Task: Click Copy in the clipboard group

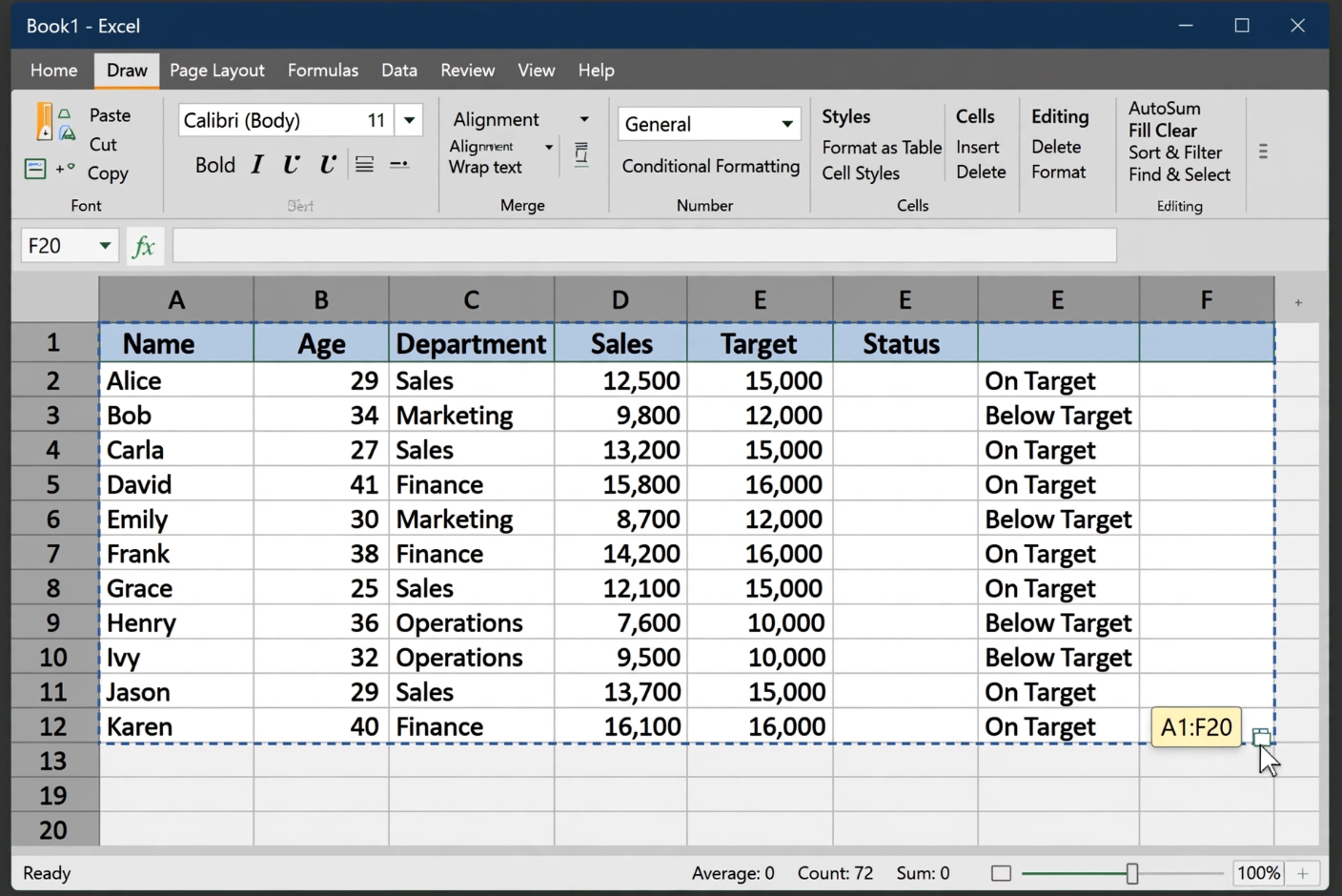Action: coord(108,173)
